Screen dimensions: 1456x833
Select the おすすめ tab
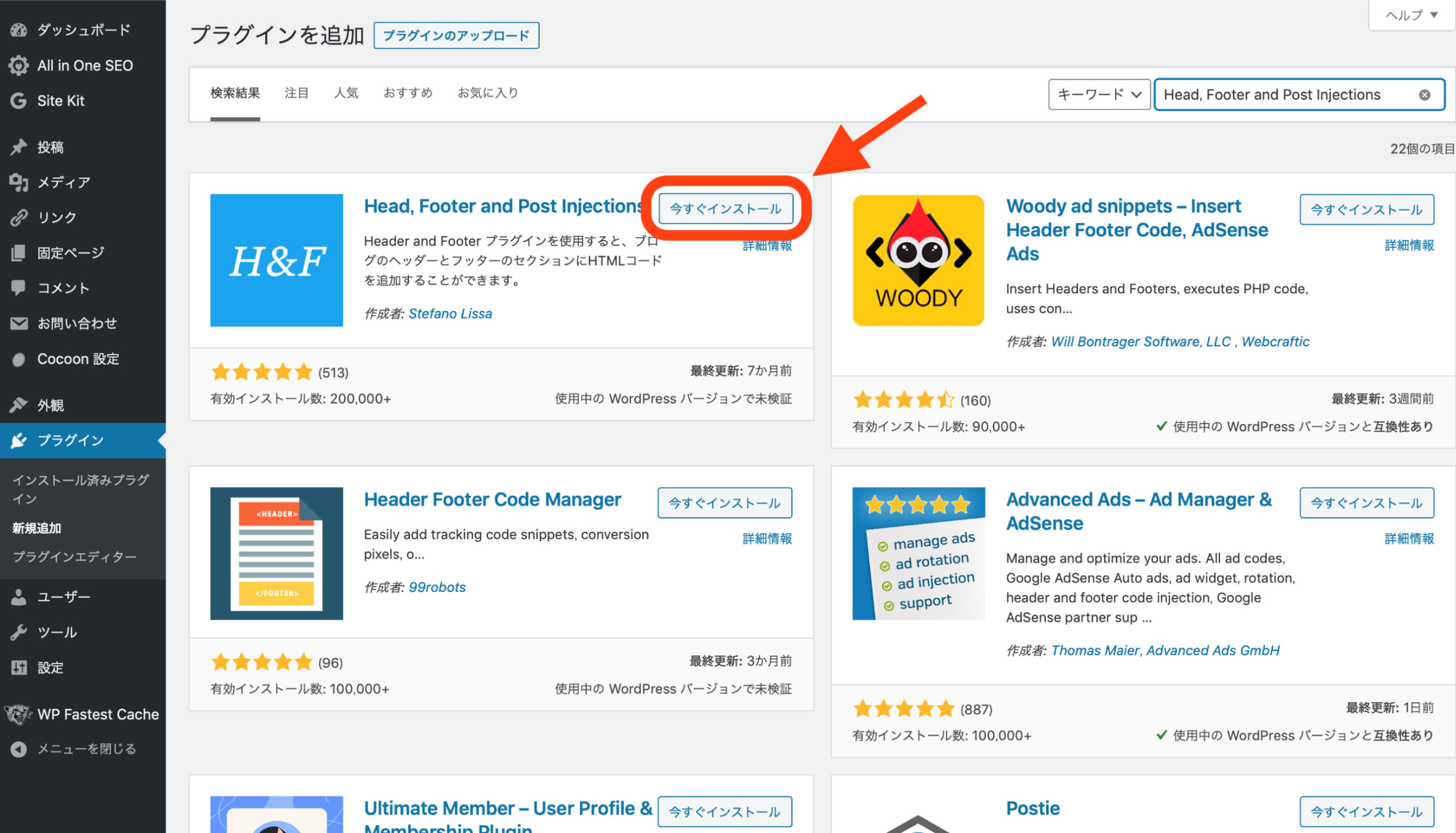[x=408, y=93]
